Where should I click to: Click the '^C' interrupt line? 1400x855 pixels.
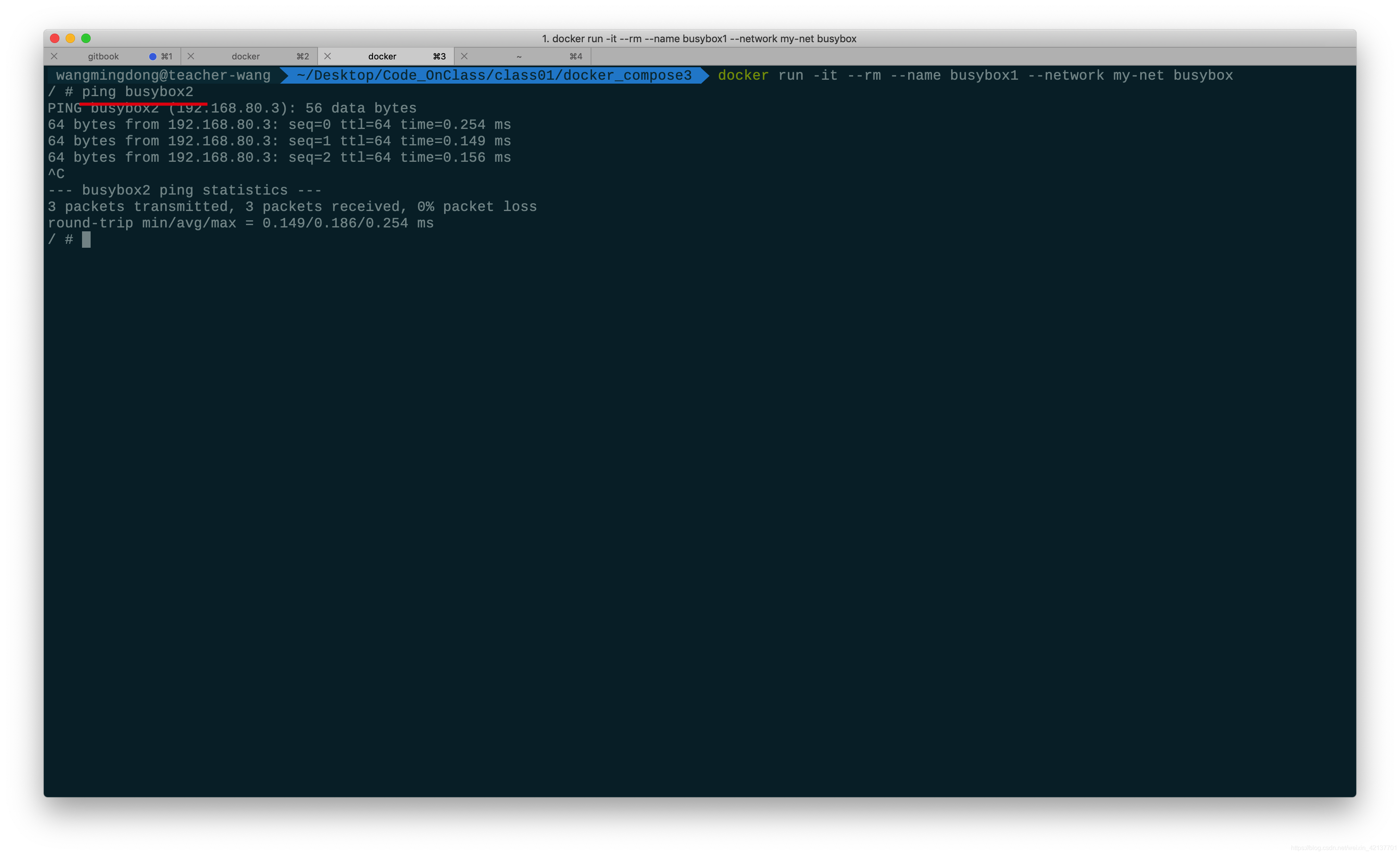coord(56,174)
